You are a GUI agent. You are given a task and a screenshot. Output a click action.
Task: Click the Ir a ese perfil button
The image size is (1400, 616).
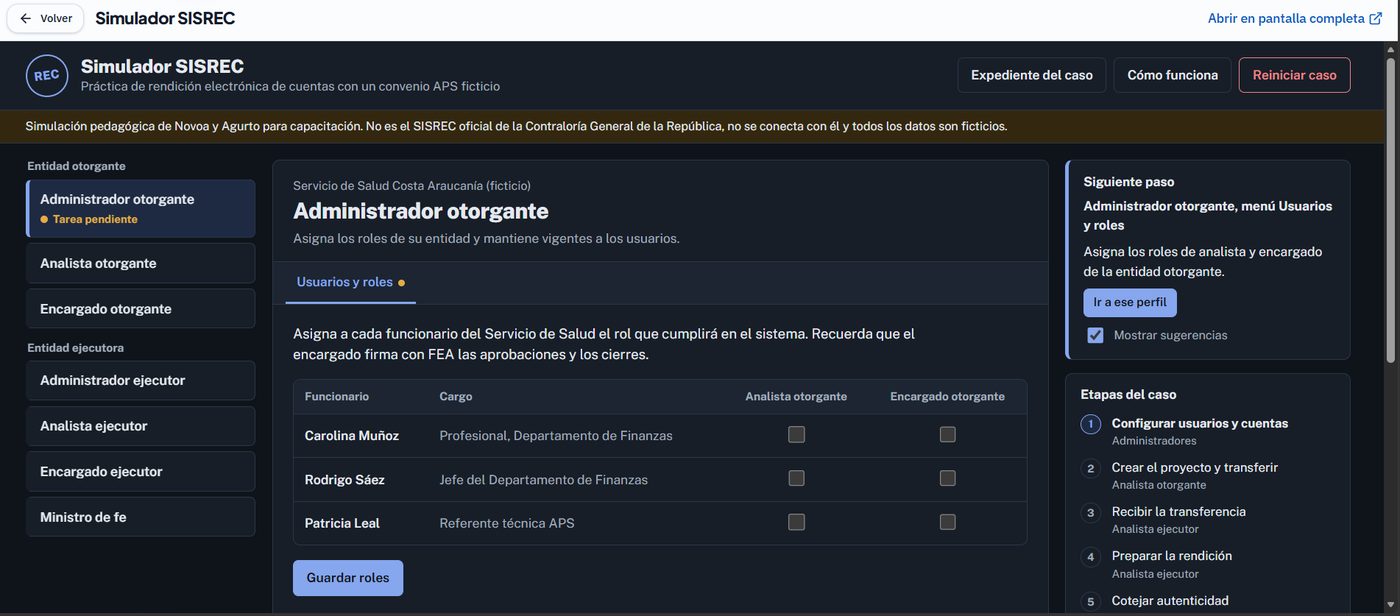[1130, 302]
